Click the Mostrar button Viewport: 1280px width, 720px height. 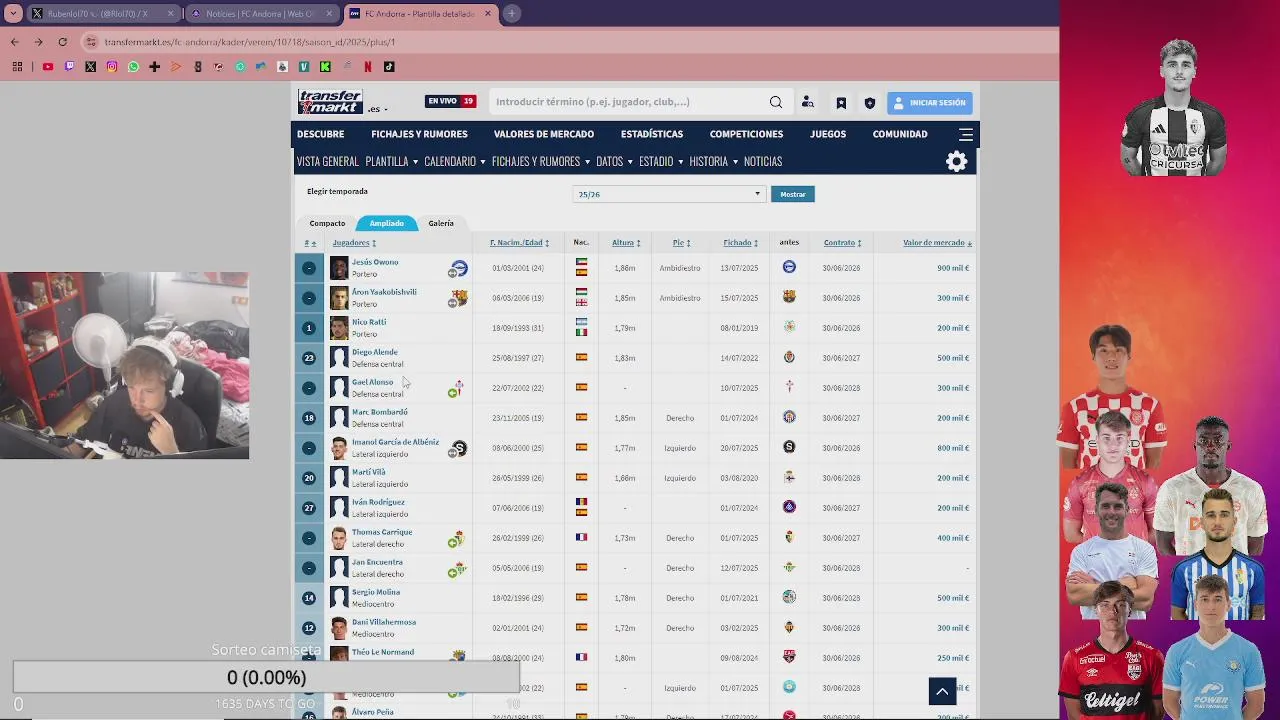click(793, 194)
